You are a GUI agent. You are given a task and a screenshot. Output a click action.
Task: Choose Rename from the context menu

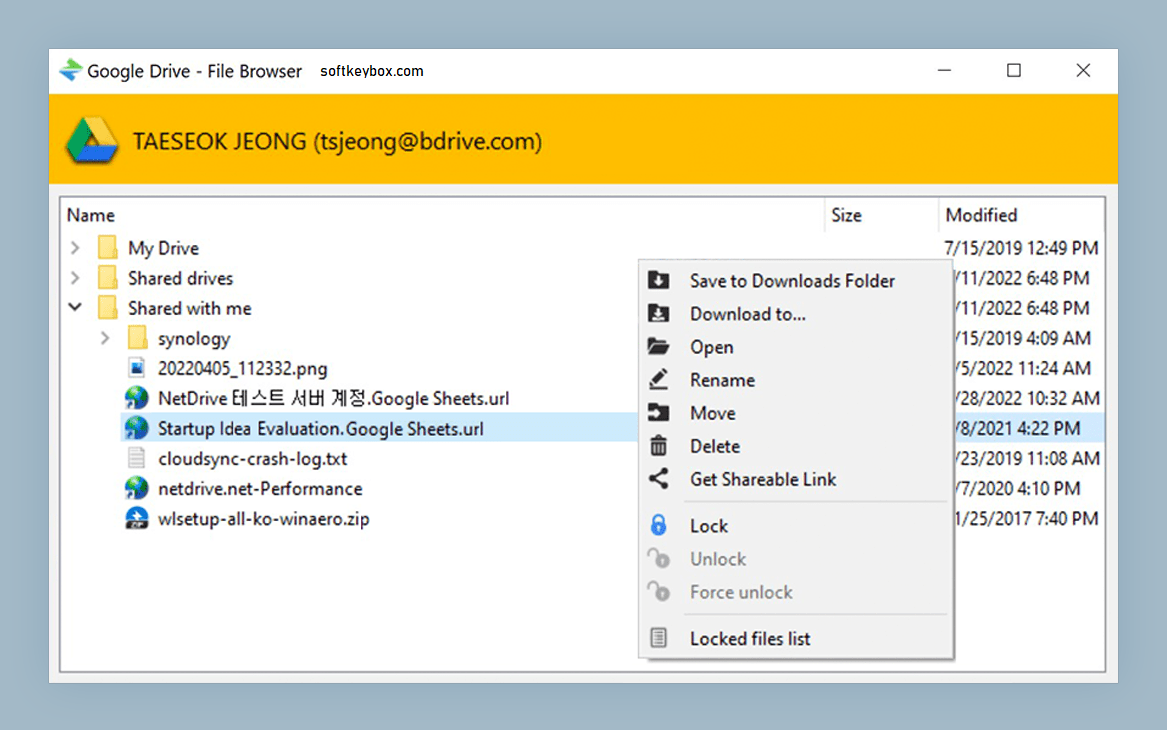tap(722, 380)
